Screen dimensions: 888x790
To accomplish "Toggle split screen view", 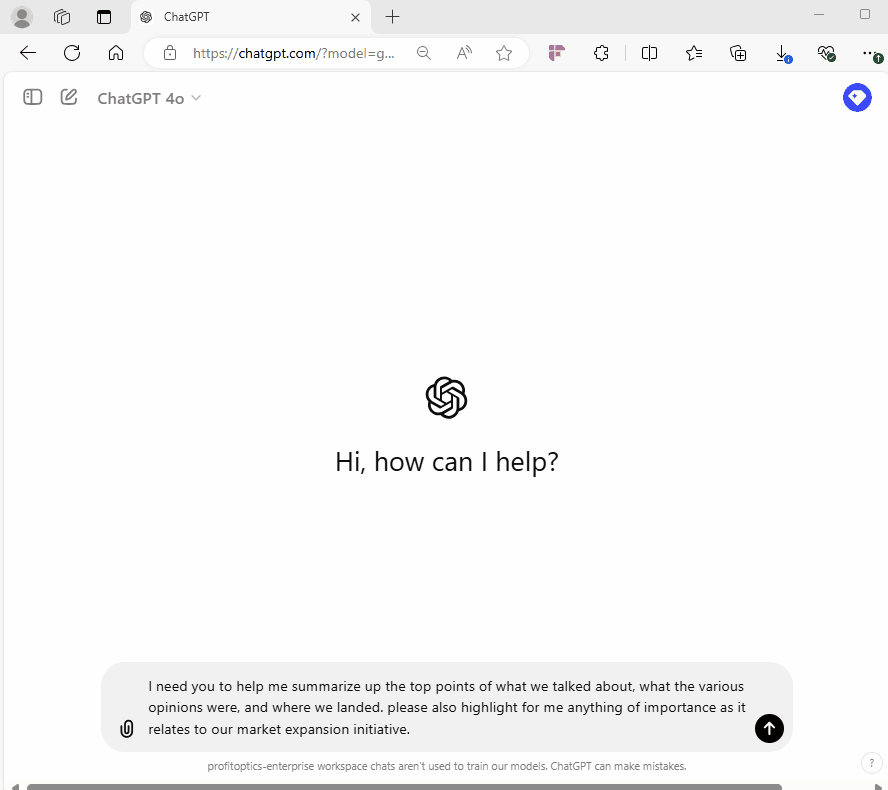I will pos(649,53).
